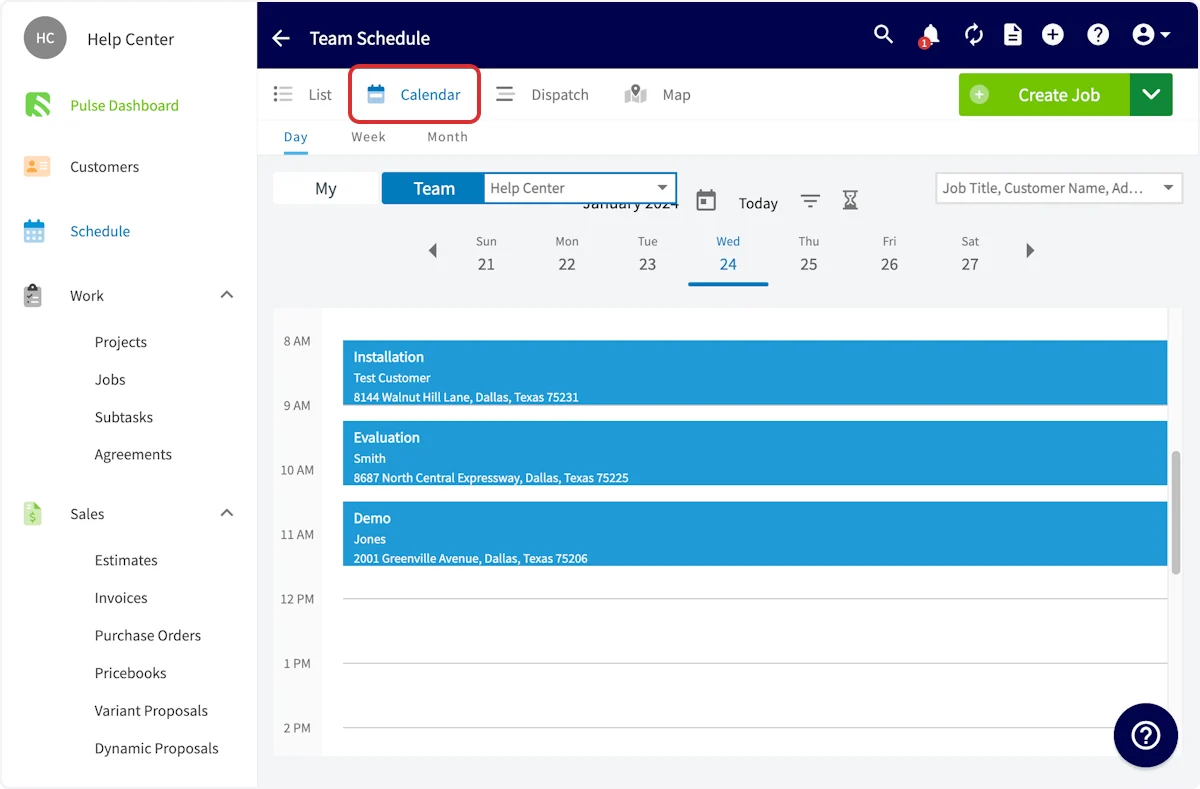Viewport: 1200px width, 789px height.
Task: Select the Month tab
Action: [x=447, y=137]
